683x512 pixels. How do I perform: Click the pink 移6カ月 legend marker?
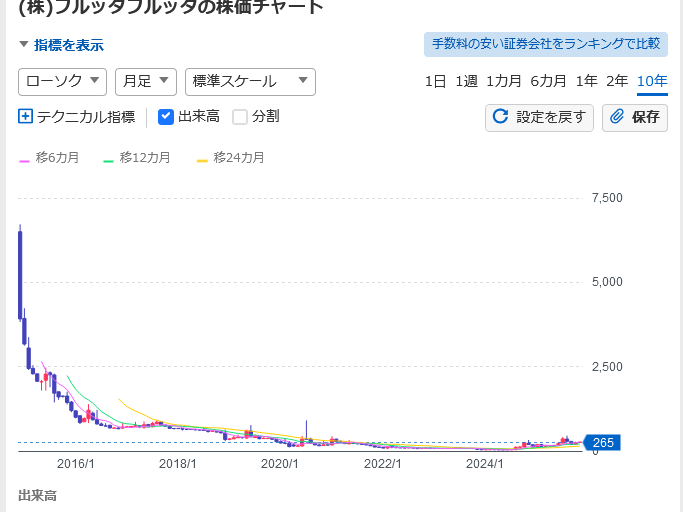coord(25,159)
